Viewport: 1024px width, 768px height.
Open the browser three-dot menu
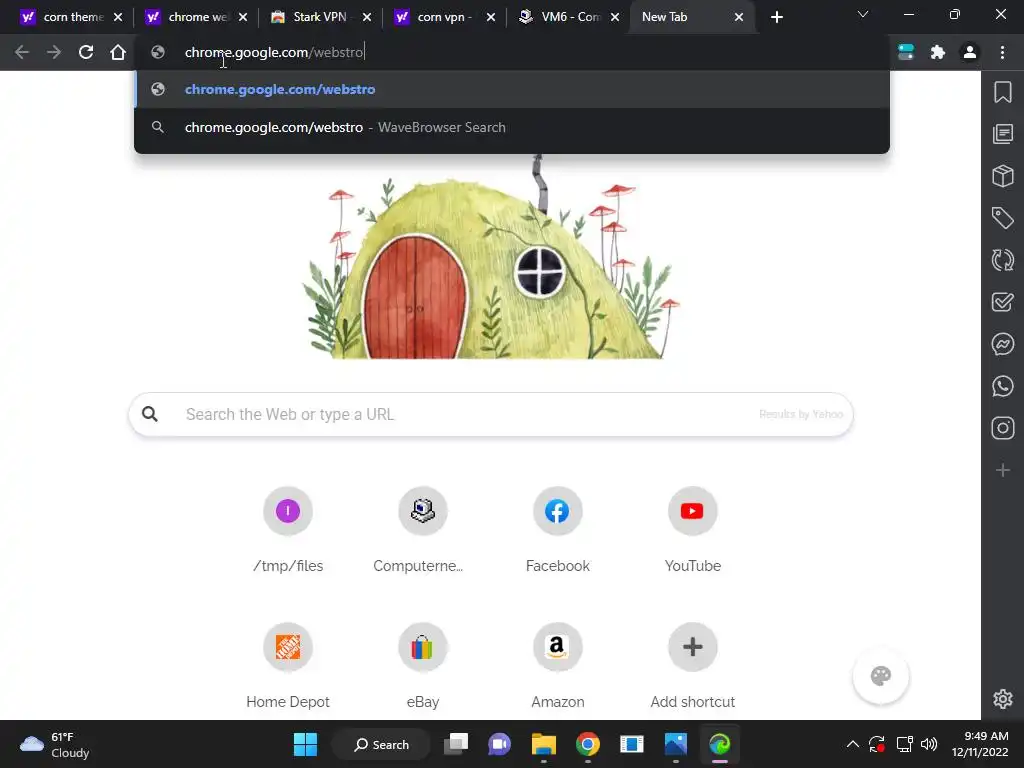pos(1002,52)
